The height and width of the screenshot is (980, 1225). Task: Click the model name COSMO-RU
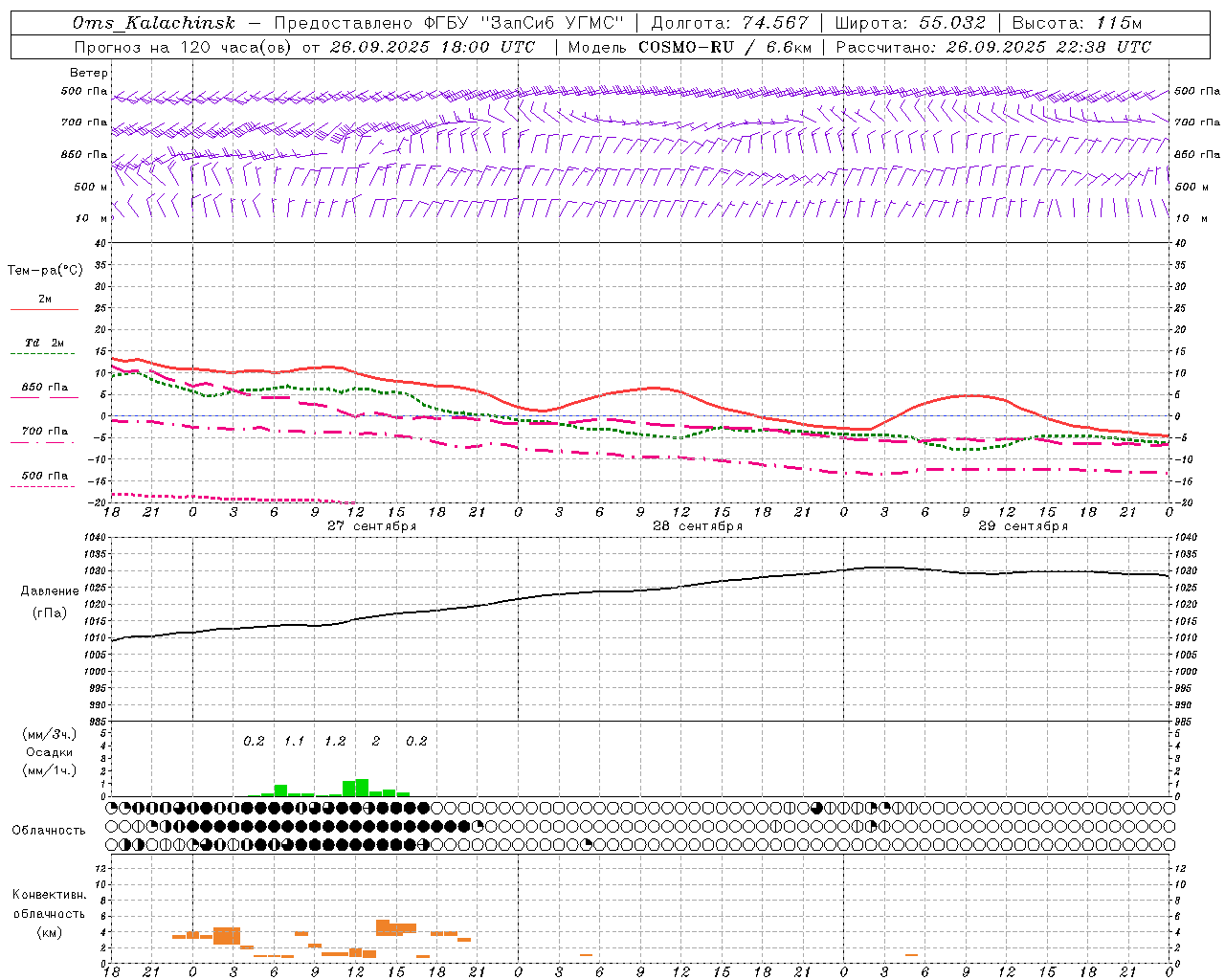point(686,47)
